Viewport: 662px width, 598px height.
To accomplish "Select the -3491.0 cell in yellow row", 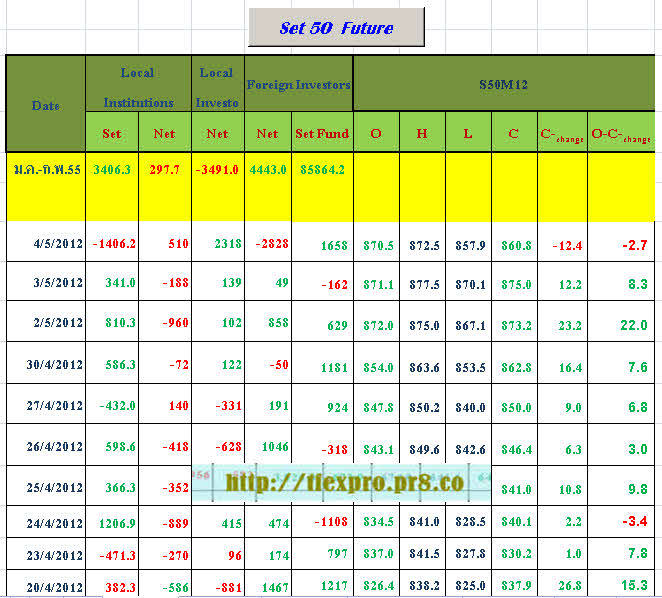I will (216, 170).
